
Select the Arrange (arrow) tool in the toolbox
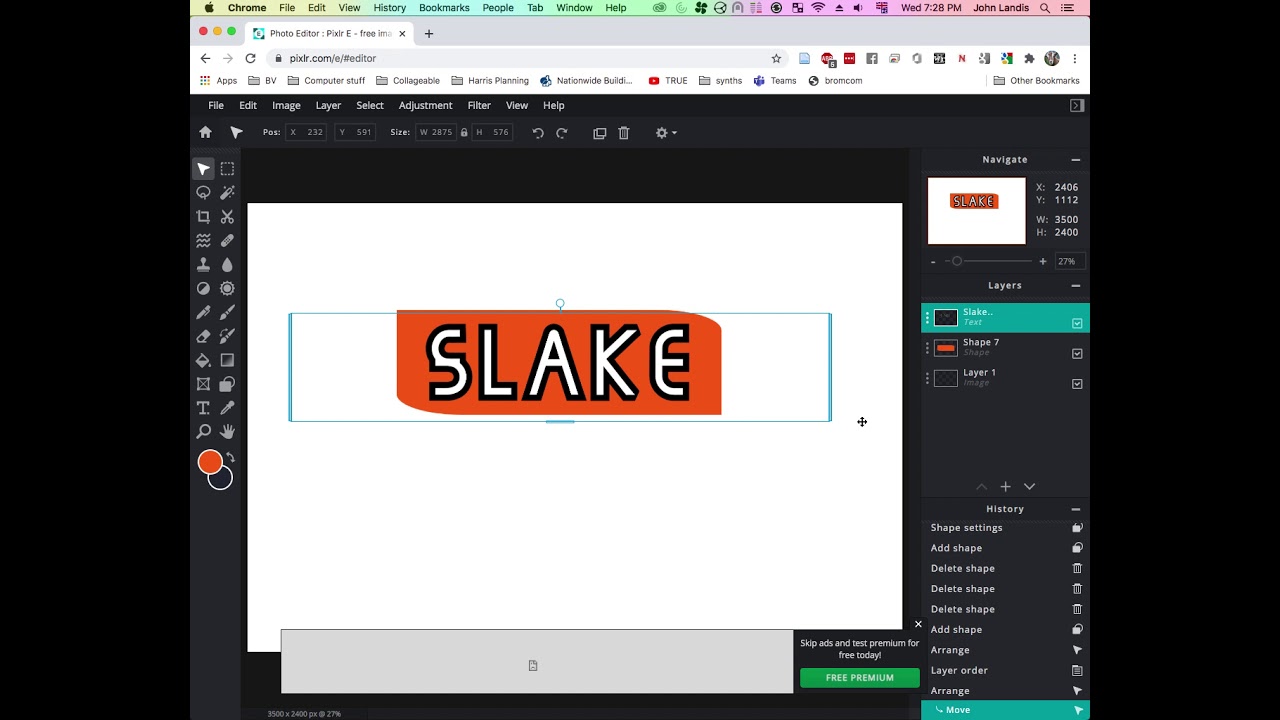pos(203,169)
